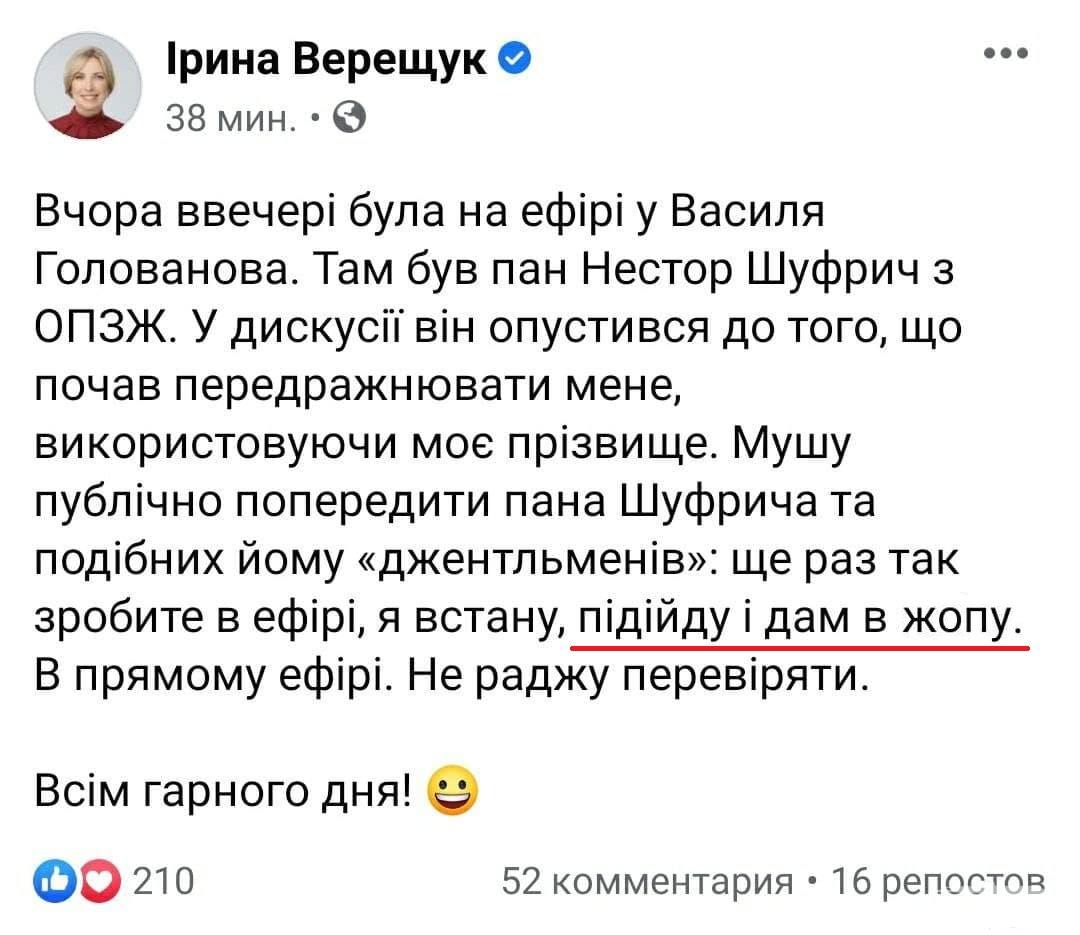Image resolution: width=1080 pixels, height=935 pixels.
Task: Open the "38 мин." post timestamp
Action: 231,119
